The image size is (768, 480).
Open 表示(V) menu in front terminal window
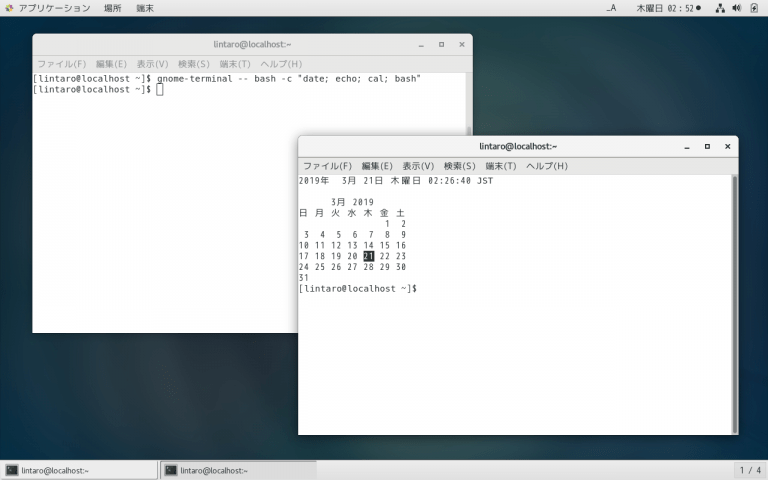click(418, 166)
